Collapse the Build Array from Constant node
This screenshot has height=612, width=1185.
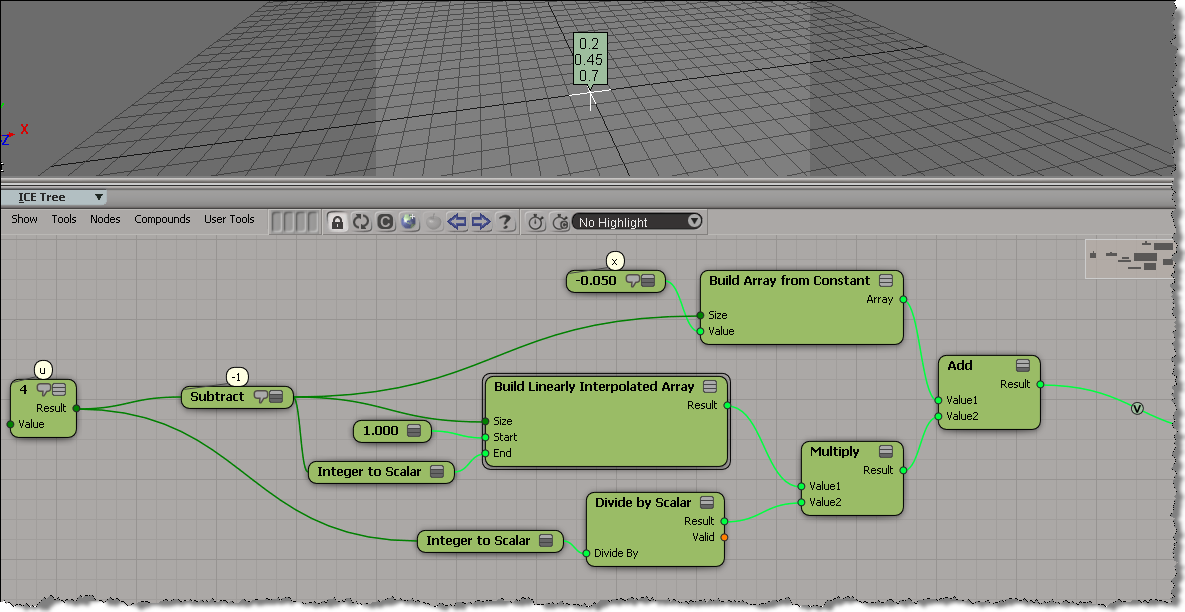(x=887, y=281)
